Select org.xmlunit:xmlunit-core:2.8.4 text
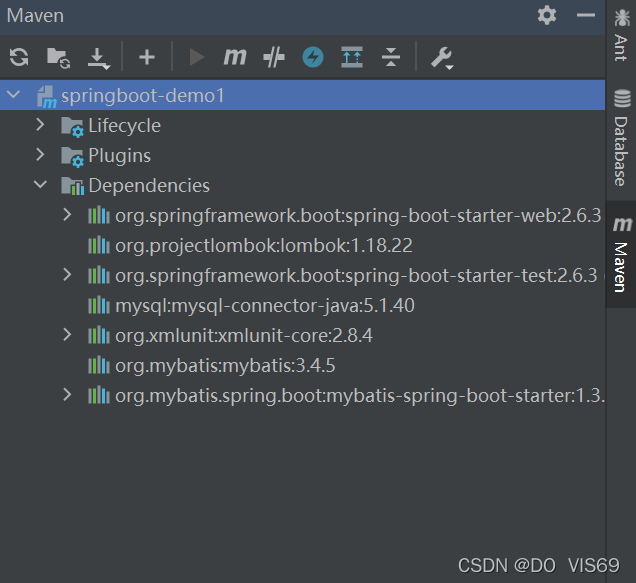Viewport: 636px width, 583px height. click(x=244, y=336)
